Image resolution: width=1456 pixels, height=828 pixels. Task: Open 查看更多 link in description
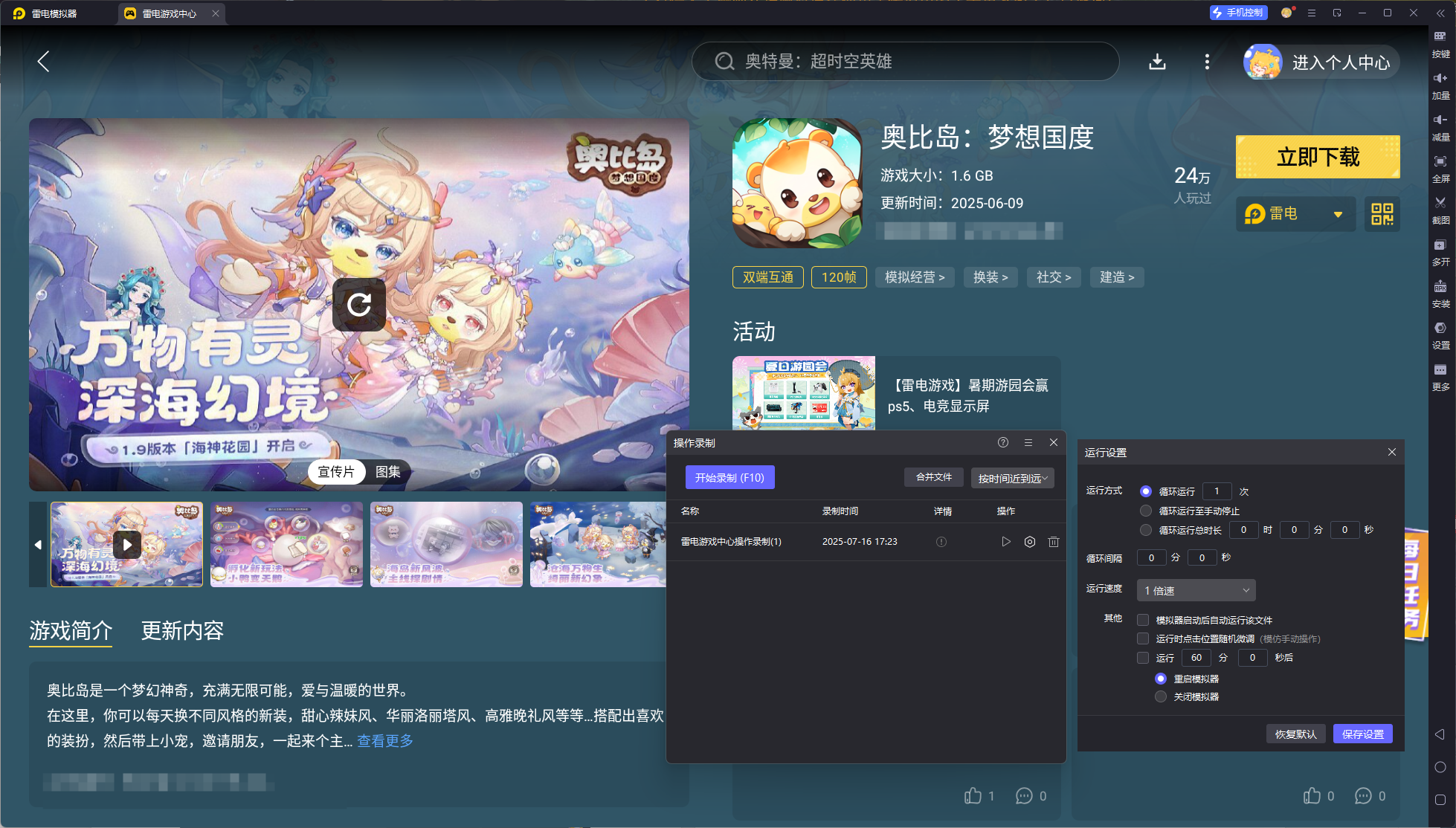pos(385,741)
